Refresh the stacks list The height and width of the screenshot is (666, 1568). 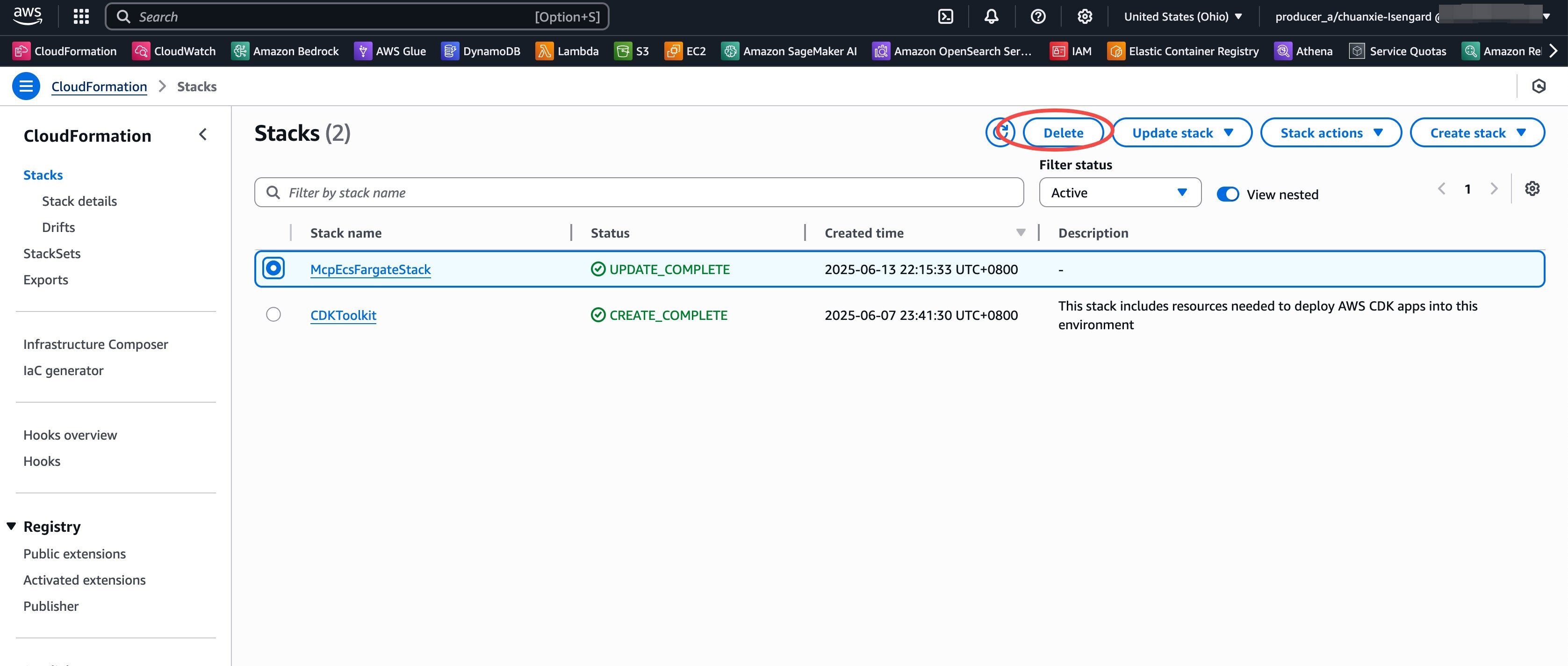(x=1000, y=133)
